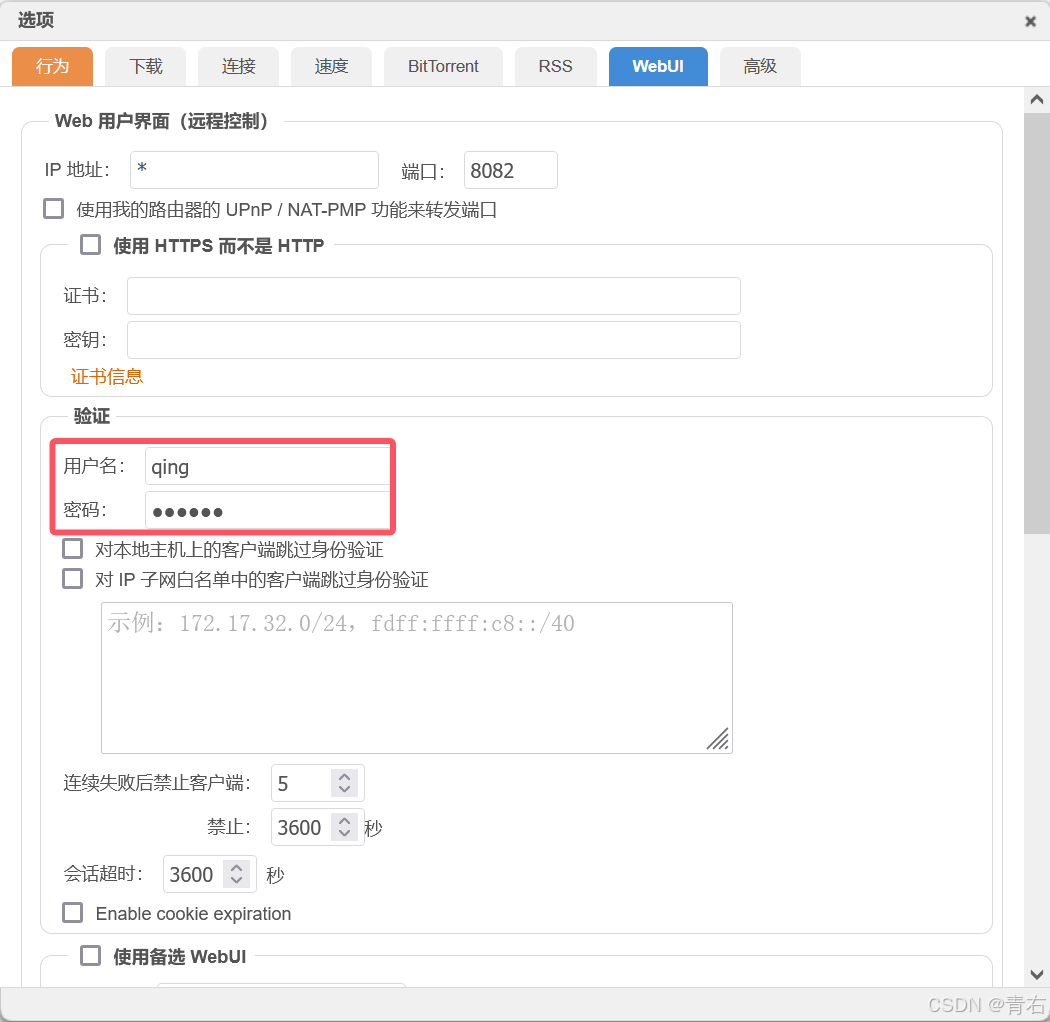Click the 用户名 field containing qing
Image resolution: width=1050 pixels, height=1022 pixels.
[x=268, y=466]
